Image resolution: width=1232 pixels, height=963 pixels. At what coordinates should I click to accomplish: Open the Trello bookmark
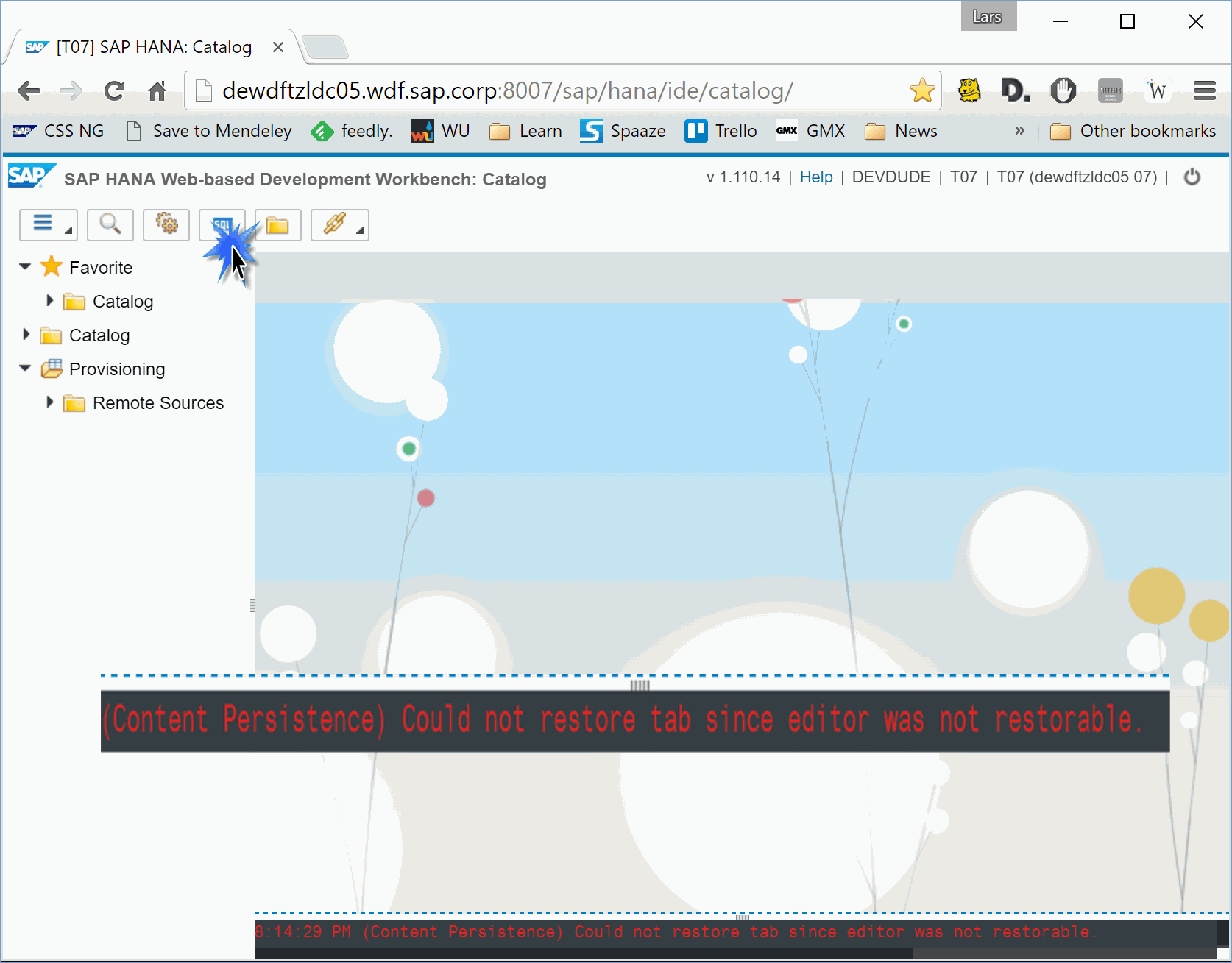721,131
